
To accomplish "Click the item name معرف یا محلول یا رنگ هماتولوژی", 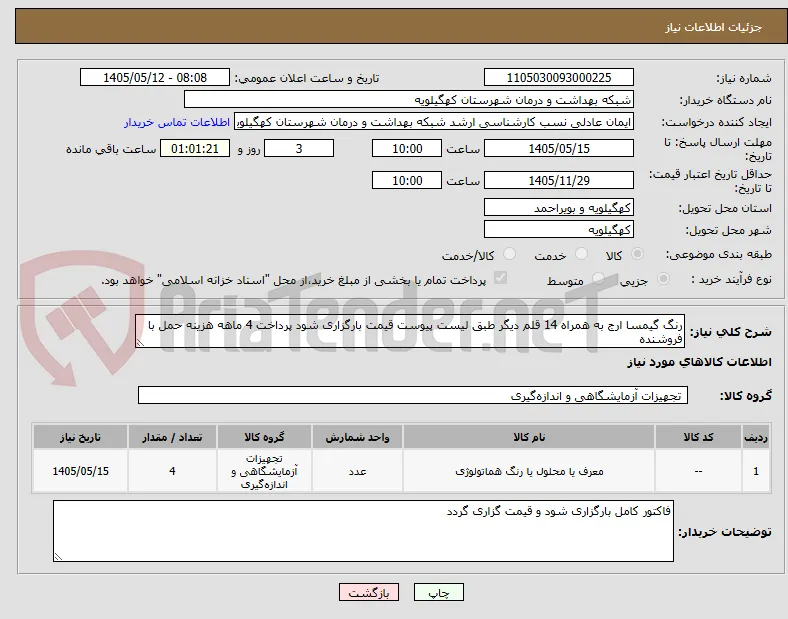I will tap(529, 471).
